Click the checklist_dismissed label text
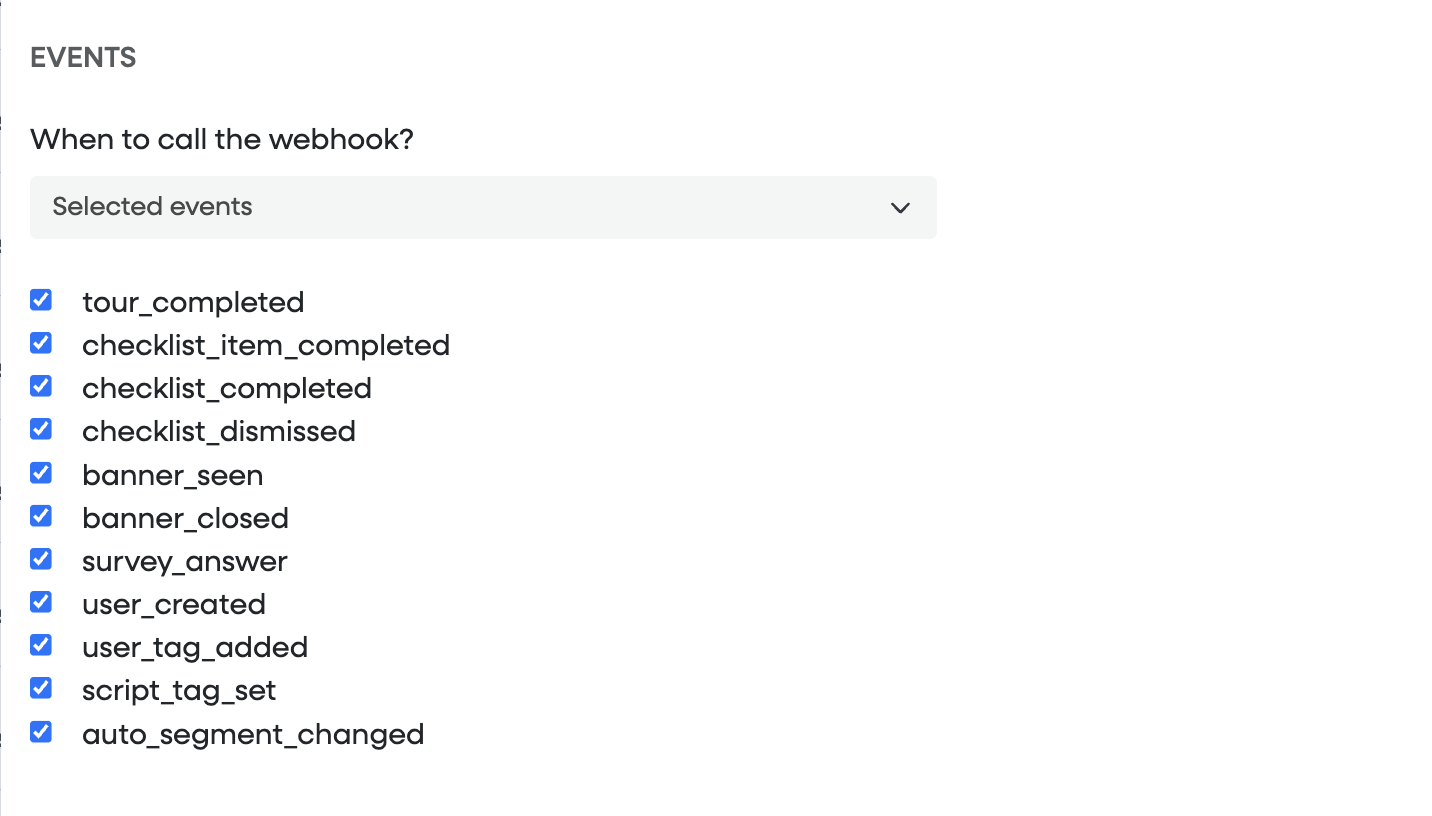1432x816 pixels. pos(219,432)
